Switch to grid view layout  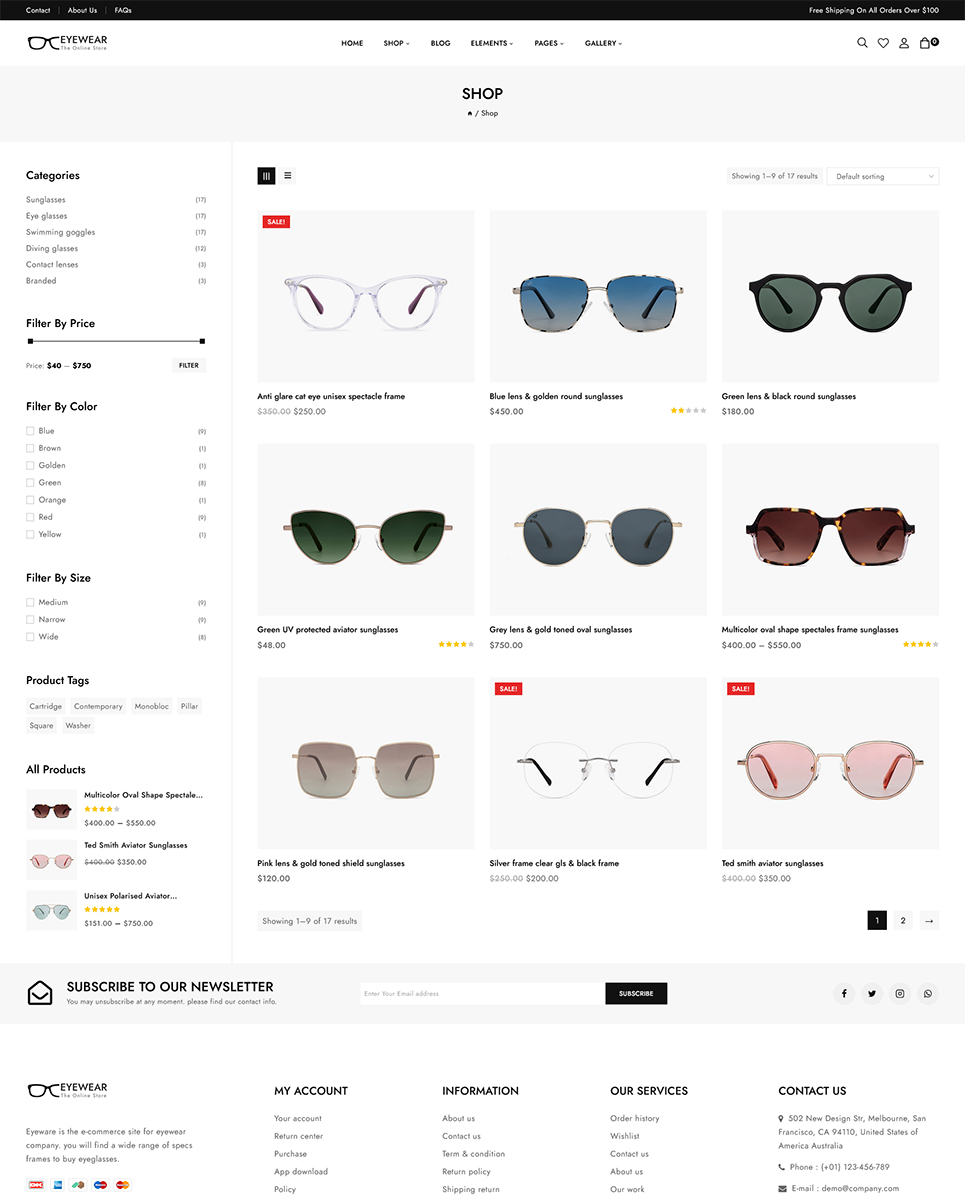pyautogui.click(x=266, y=176)
